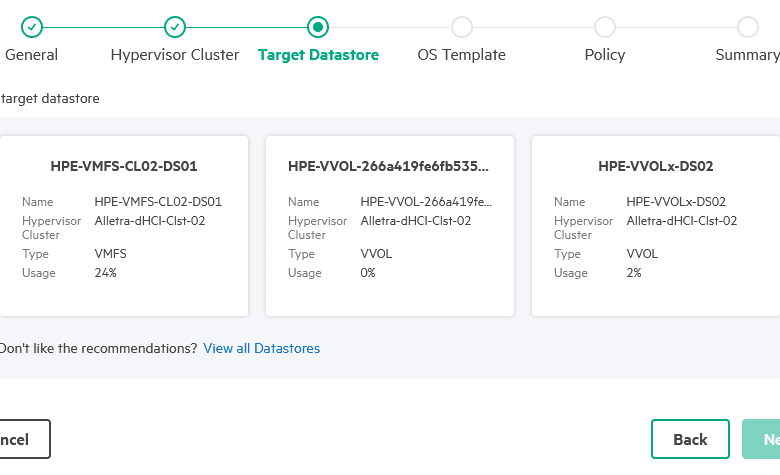Screen dimensions: 780x475
Task: Click the "Don't like the recommendations?" text
Action: coord(98,348)
